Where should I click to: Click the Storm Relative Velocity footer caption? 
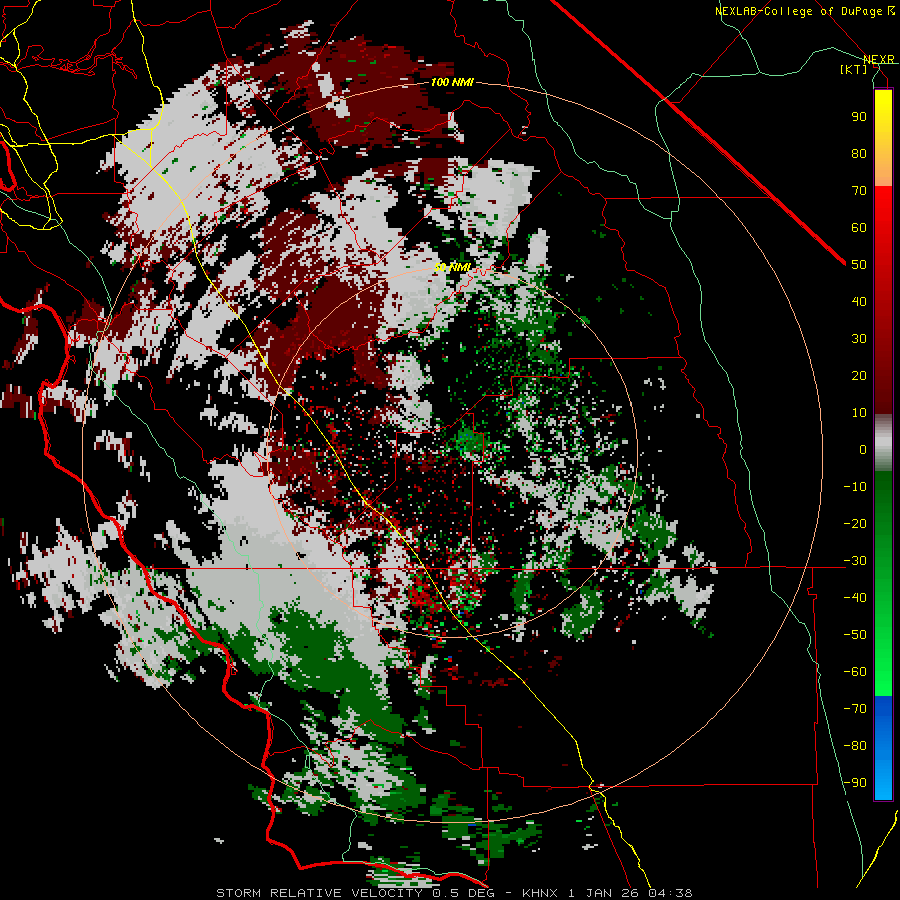[454, 893]
